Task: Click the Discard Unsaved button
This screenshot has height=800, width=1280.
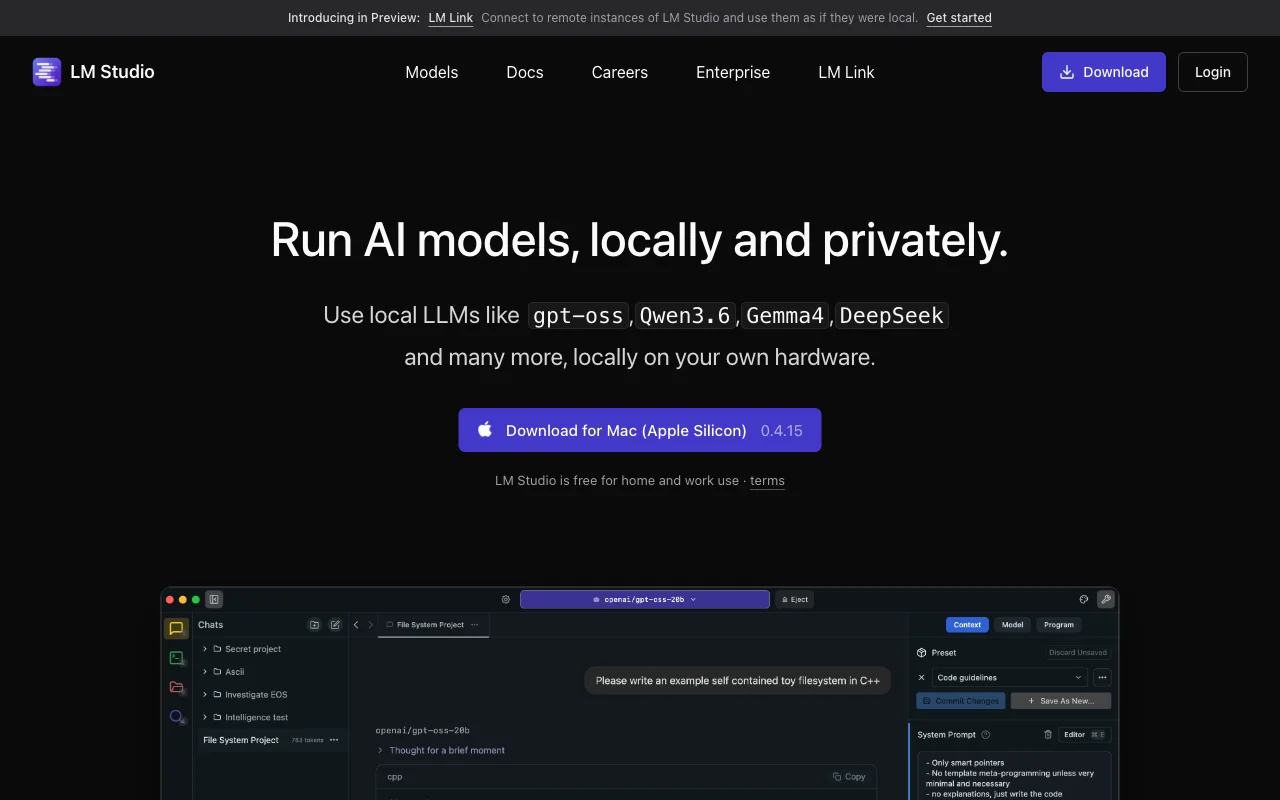Action: (x=1078, y=653)
